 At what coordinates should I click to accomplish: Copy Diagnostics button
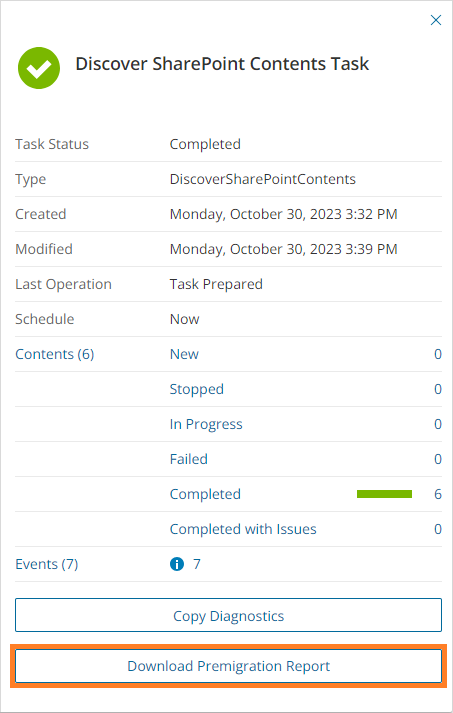coord(228,615)
